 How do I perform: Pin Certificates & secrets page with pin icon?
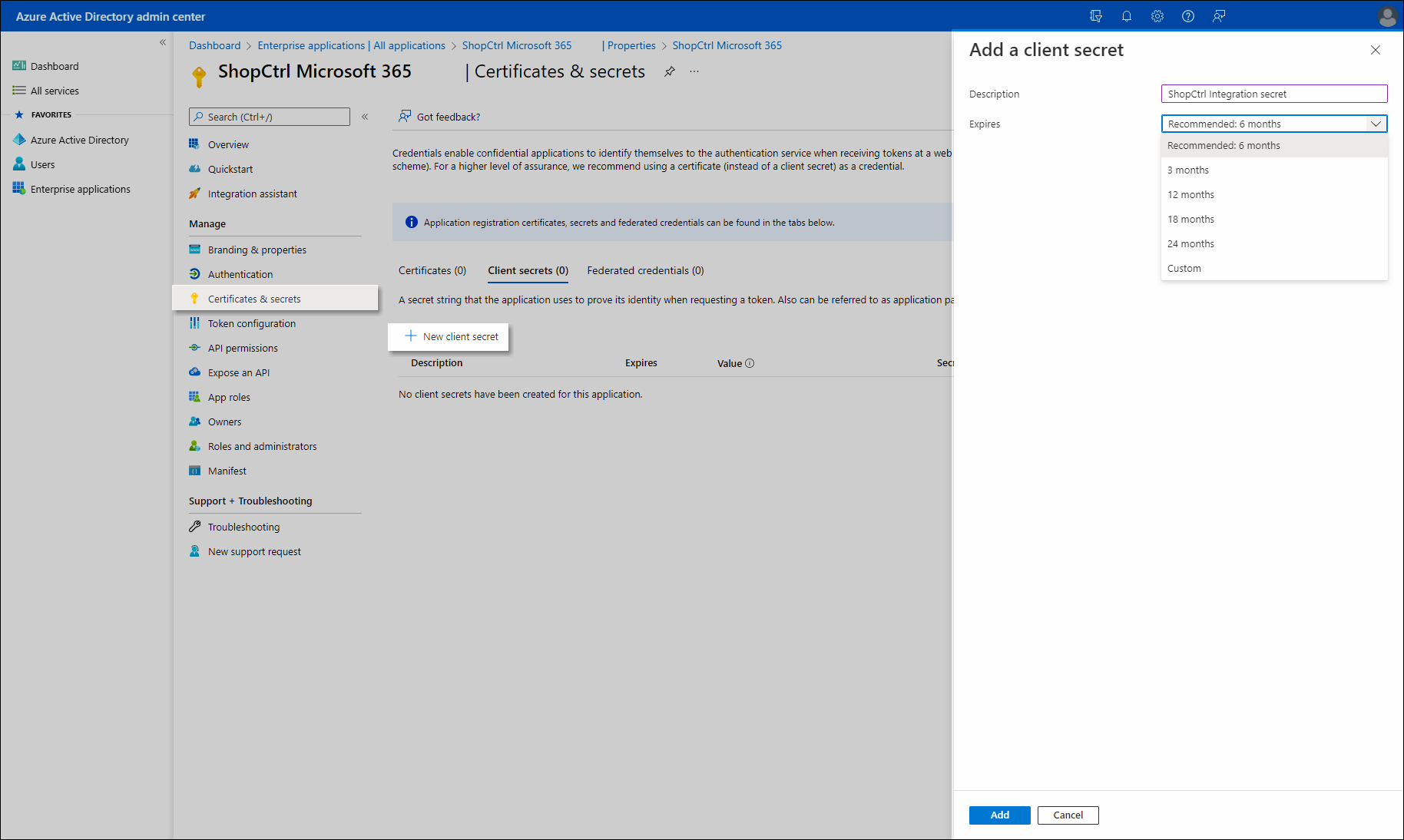670,71
